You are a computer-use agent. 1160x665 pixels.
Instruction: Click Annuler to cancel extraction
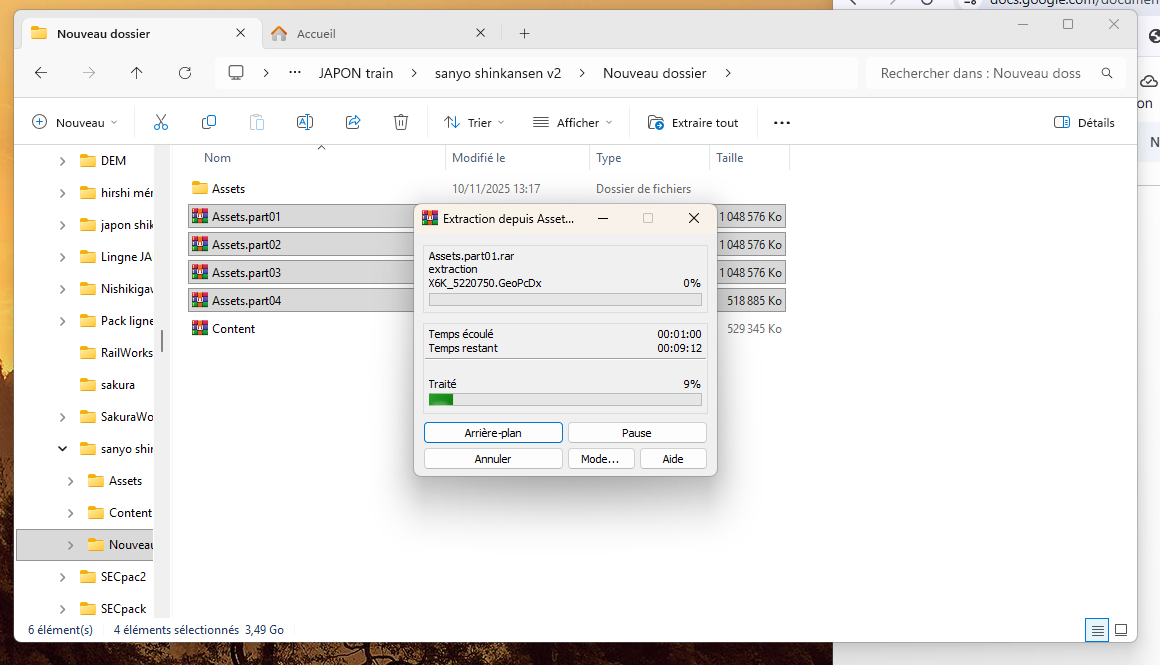[493, 459]
